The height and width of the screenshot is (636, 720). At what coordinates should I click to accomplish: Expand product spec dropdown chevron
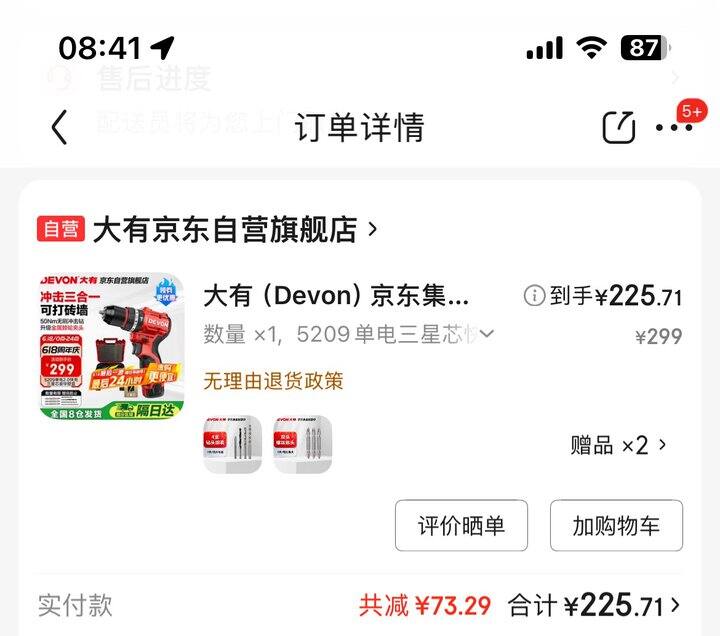(x=487, y=333)
